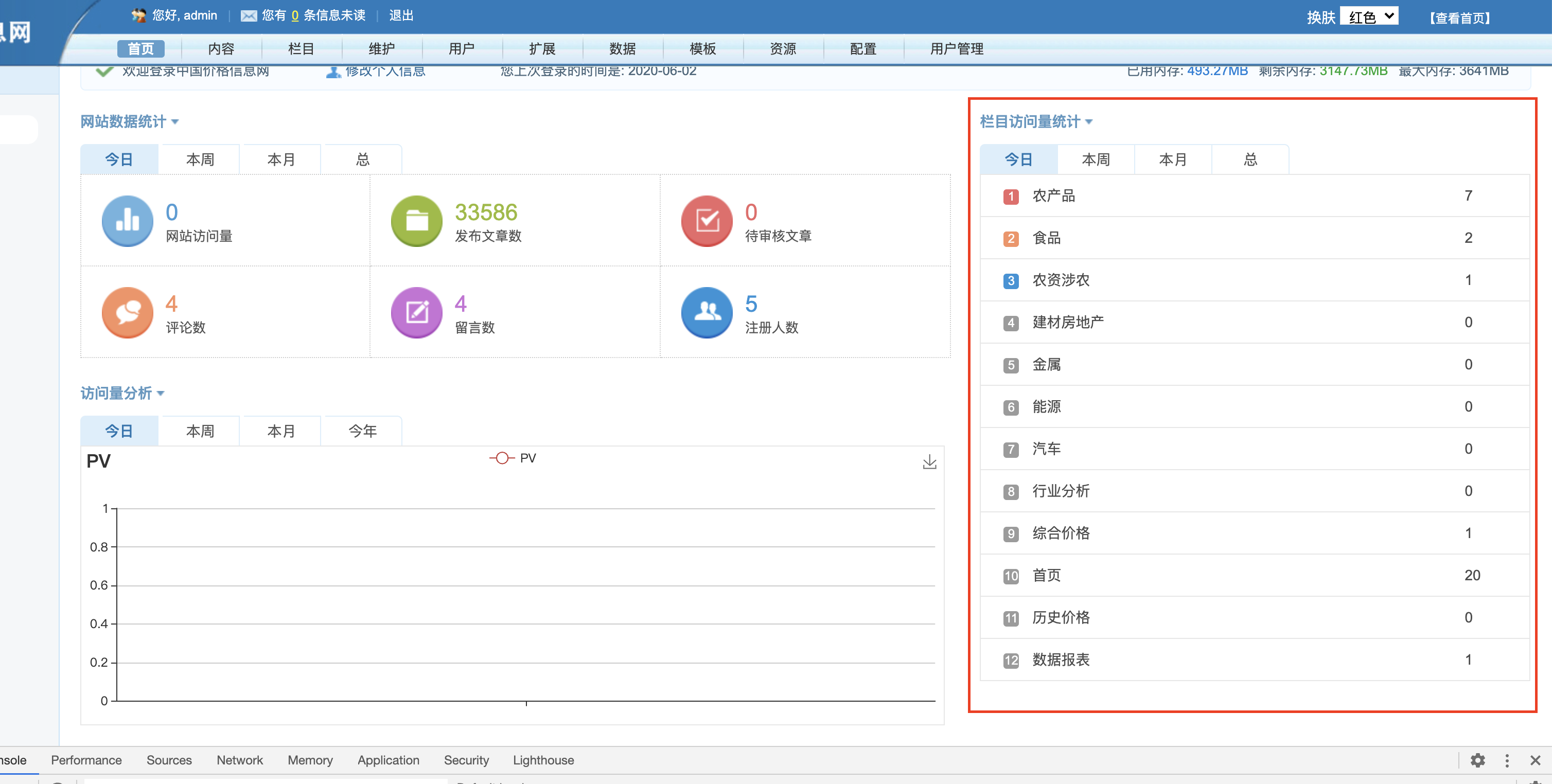Click the green published articles folder icon

tap(416, 221)
